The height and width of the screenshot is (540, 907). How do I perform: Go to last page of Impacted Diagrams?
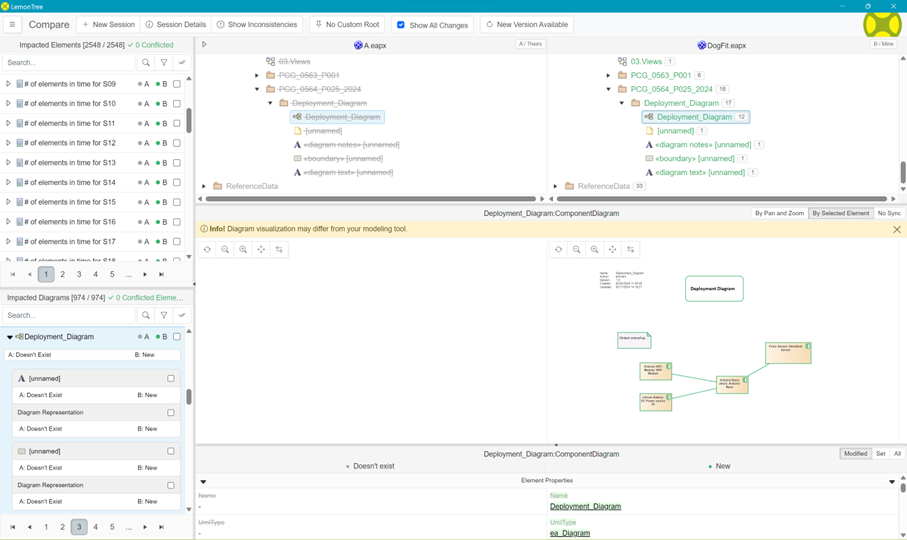161,527
